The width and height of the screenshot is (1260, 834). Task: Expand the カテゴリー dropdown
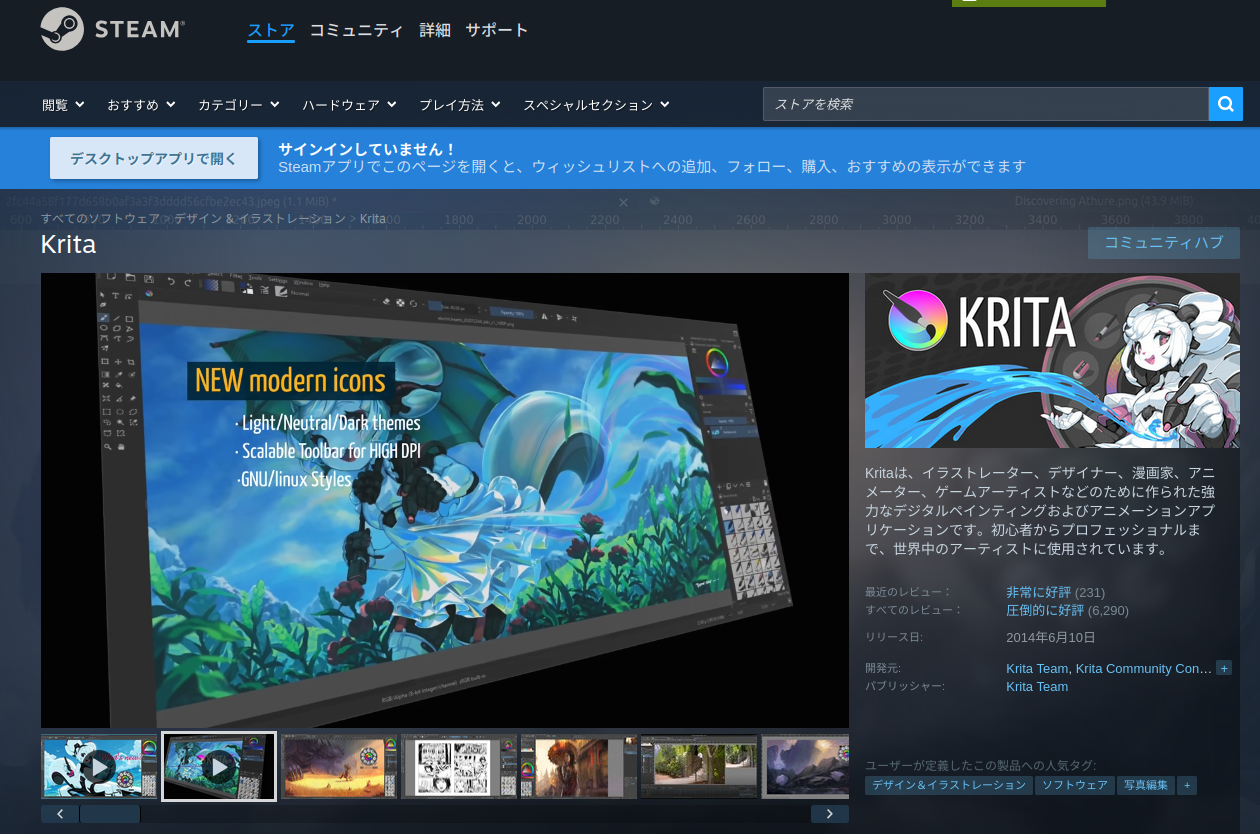pyautogui.click(x=238, y=105)
